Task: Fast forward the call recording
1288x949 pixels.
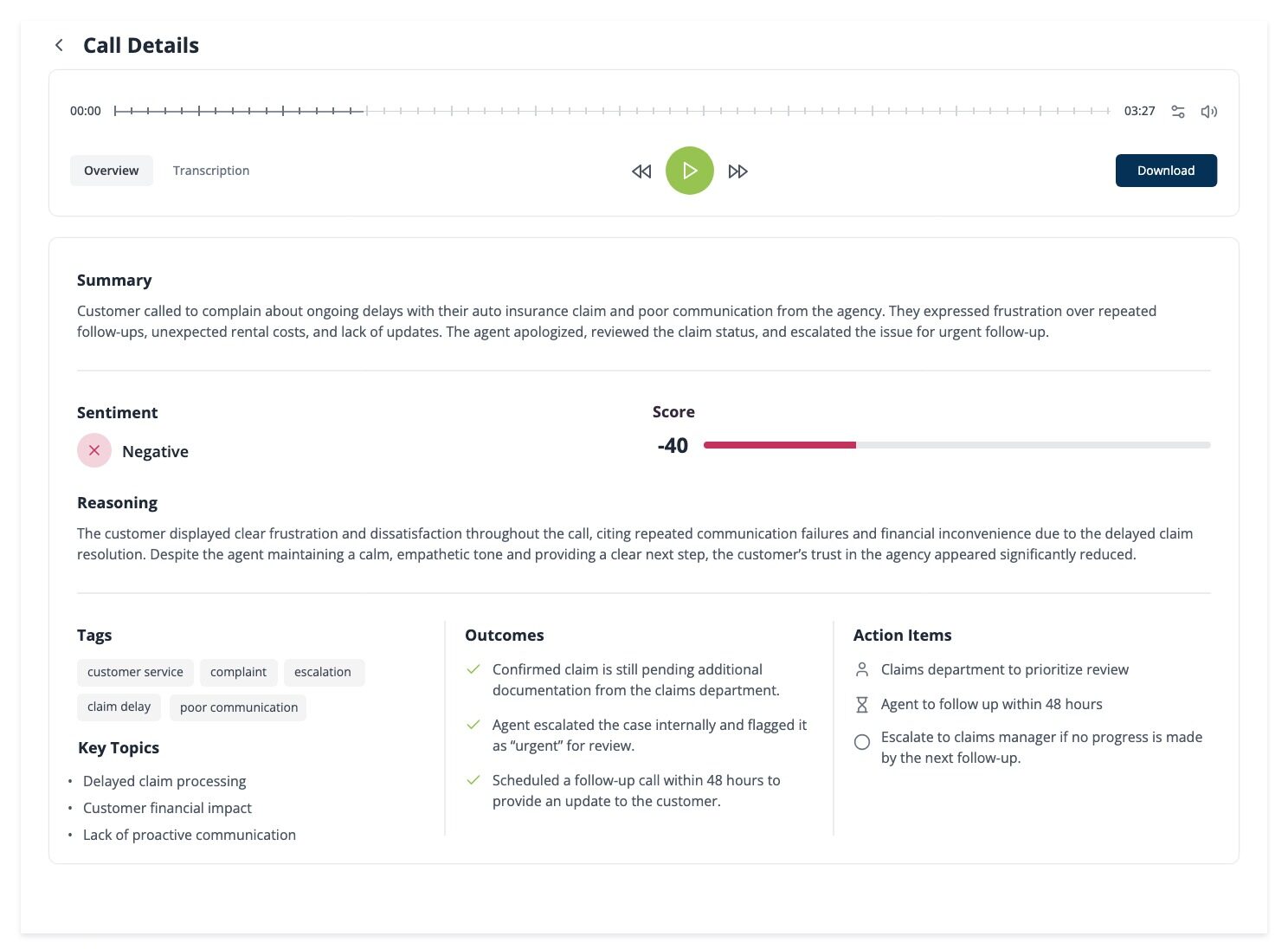Action: coord(737,171)
